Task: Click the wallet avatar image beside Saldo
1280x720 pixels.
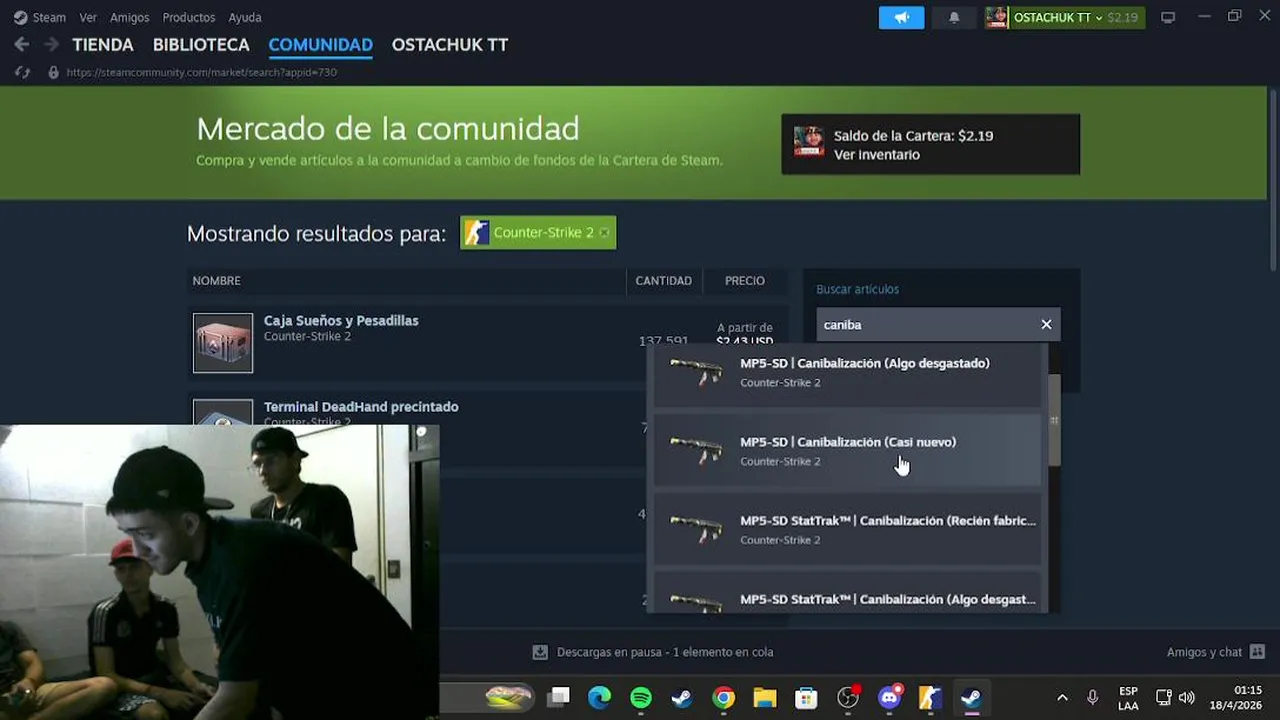Action: (x=809, y=142)
